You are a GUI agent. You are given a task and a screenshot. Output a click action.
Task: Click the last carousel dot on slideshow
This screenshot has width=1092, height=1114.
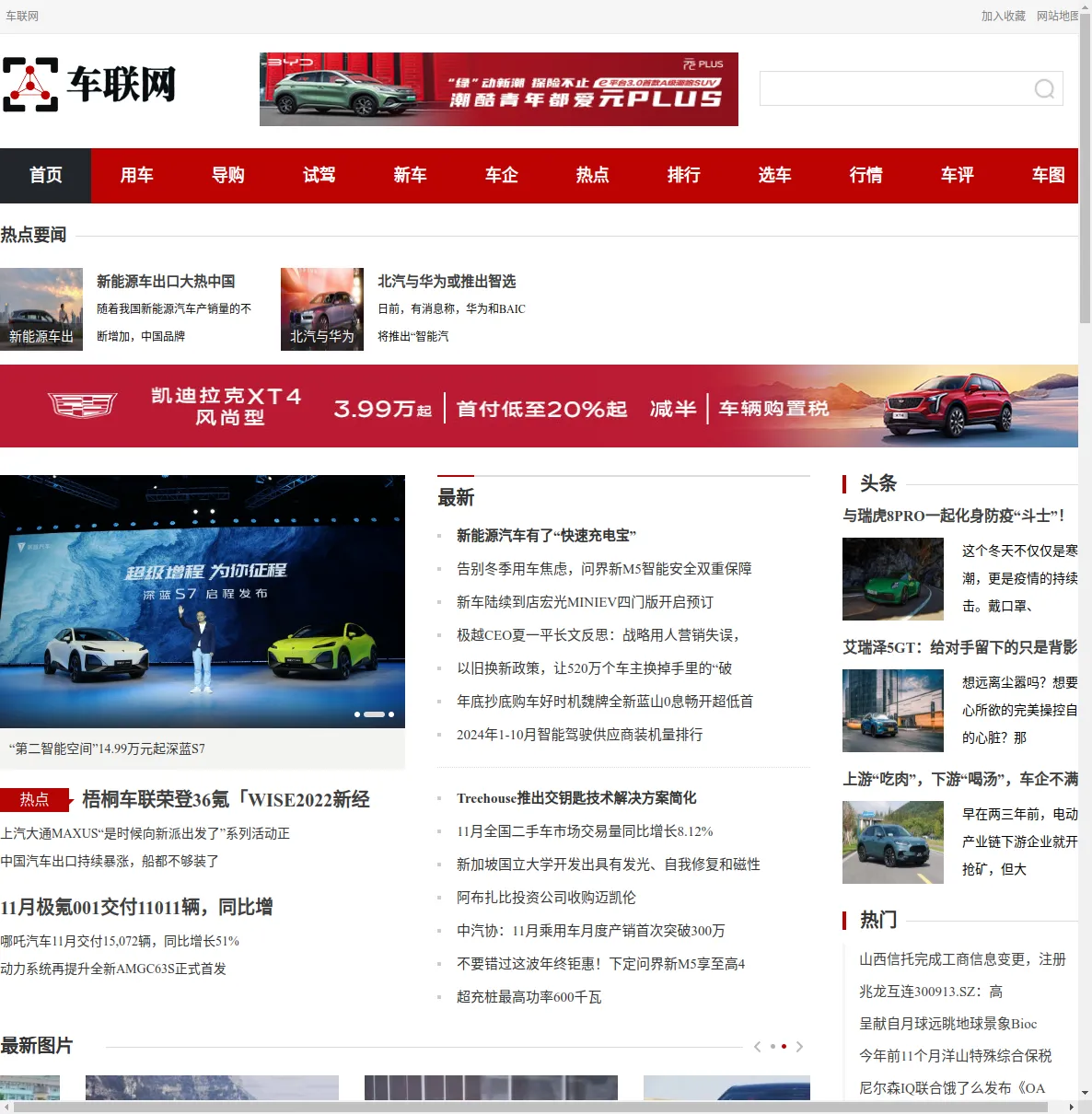point(391,714)
